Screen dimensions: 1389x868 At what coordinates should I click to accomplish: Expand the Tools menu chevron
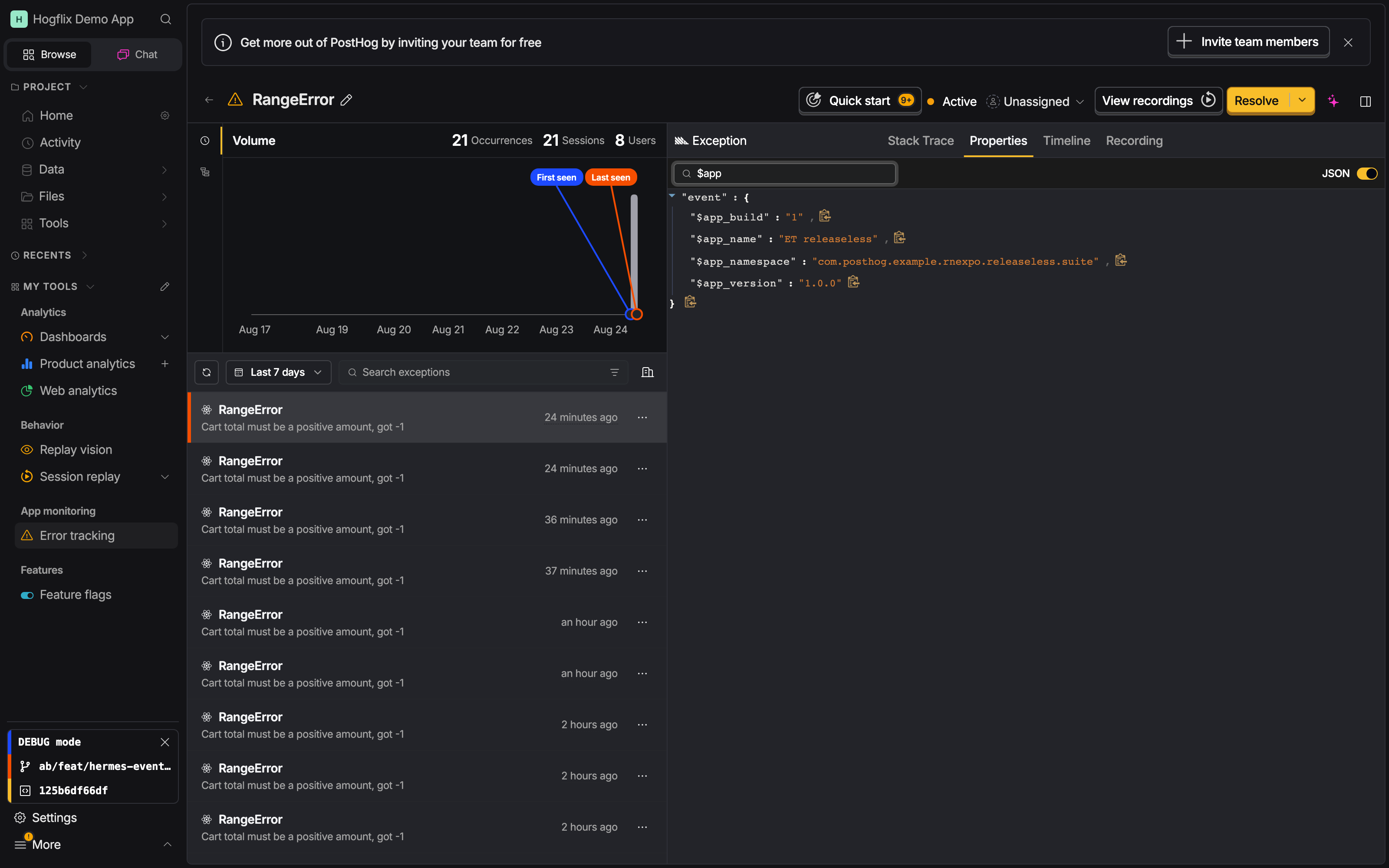click(165, 224)
